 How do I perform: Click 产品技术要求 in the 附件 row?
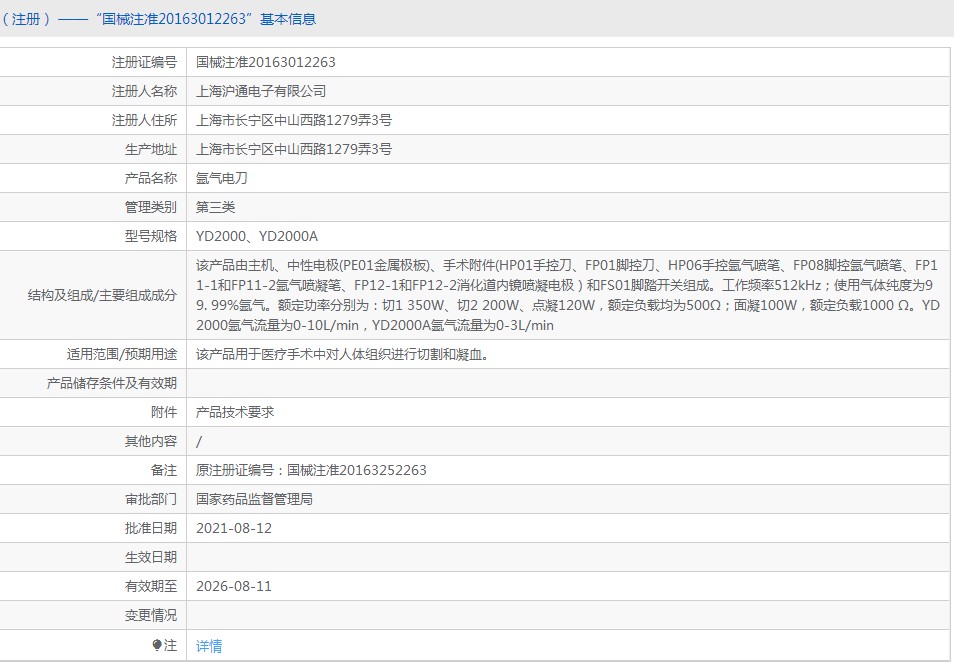coord(235,412)
